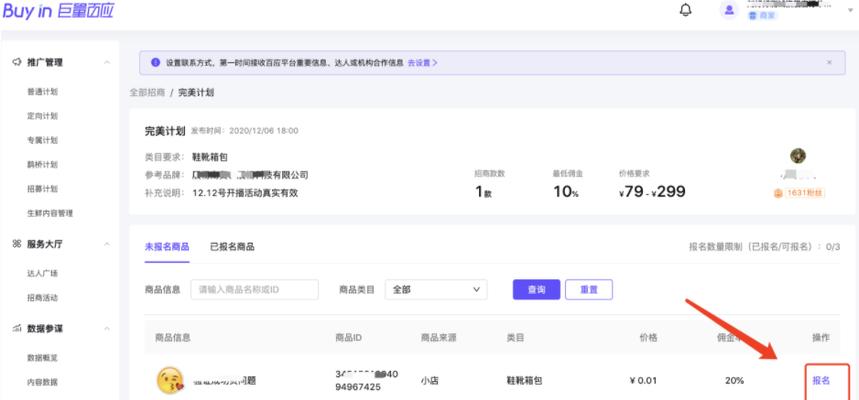Click the 小店 source cell
Image resolution: width=859 pixels, height=400 pixels.
click(x=430, y=380)
